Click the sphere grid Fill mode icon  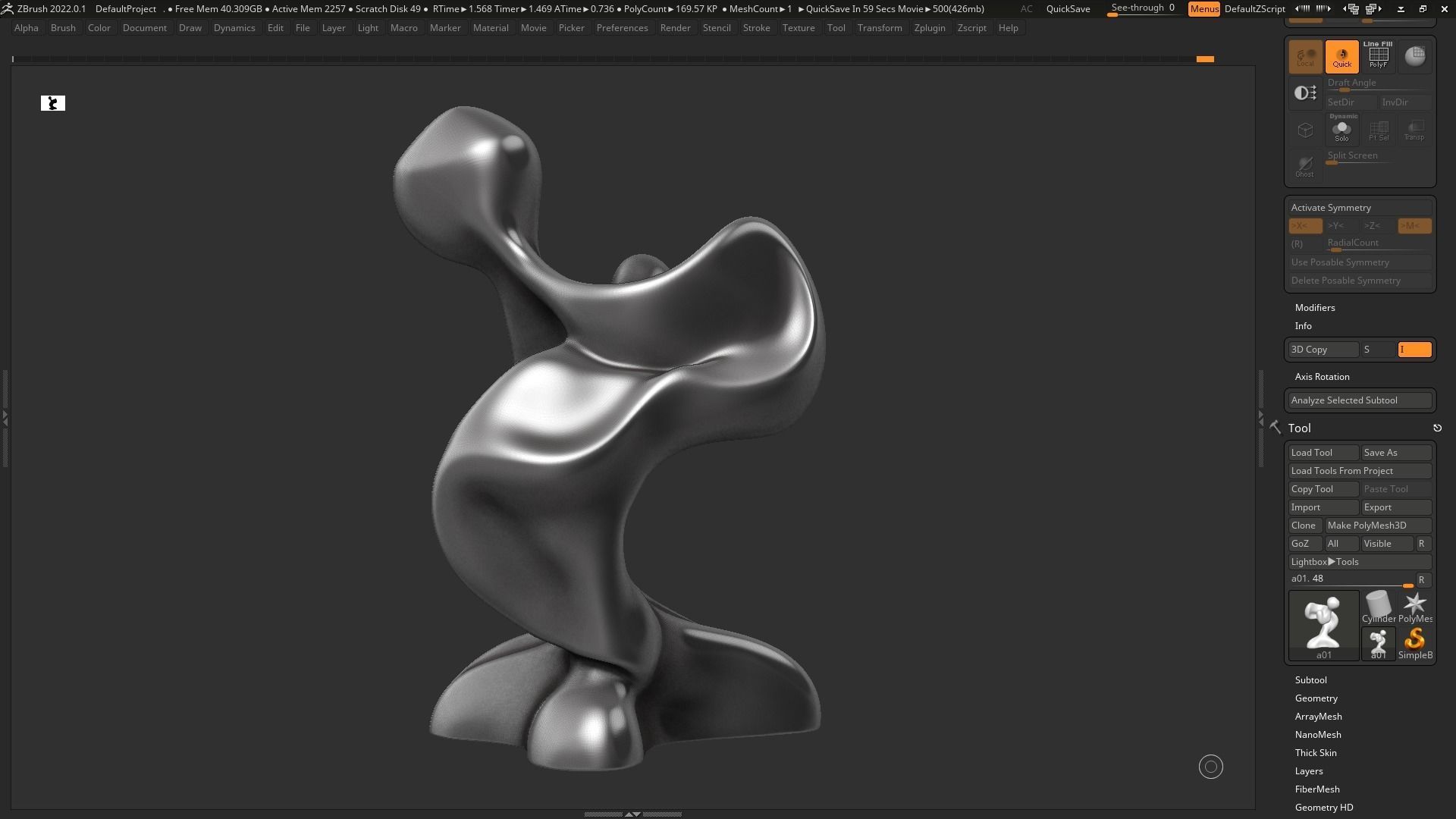1414,57
